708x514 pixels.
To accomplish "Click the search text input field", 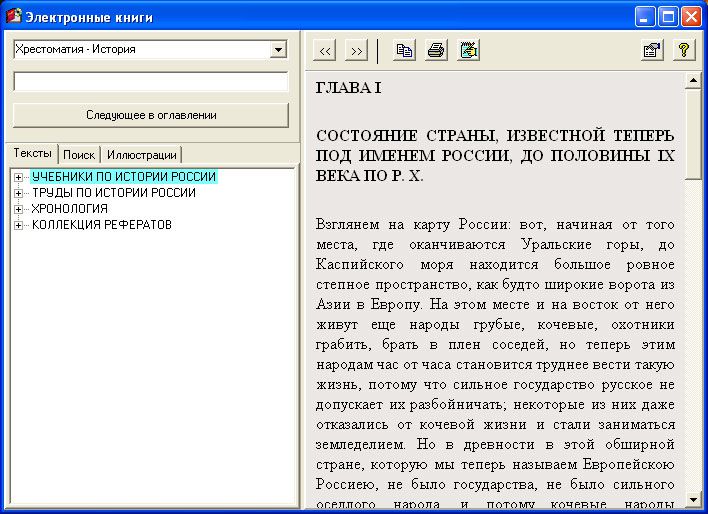I will click(150, 82).
